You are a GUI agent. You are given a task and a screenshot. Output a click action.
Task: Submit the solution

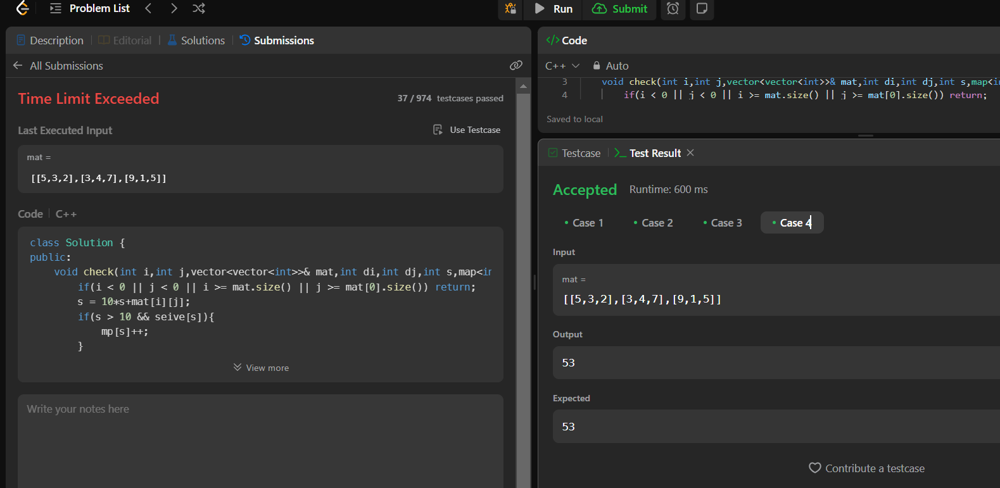tap(620, 9)
